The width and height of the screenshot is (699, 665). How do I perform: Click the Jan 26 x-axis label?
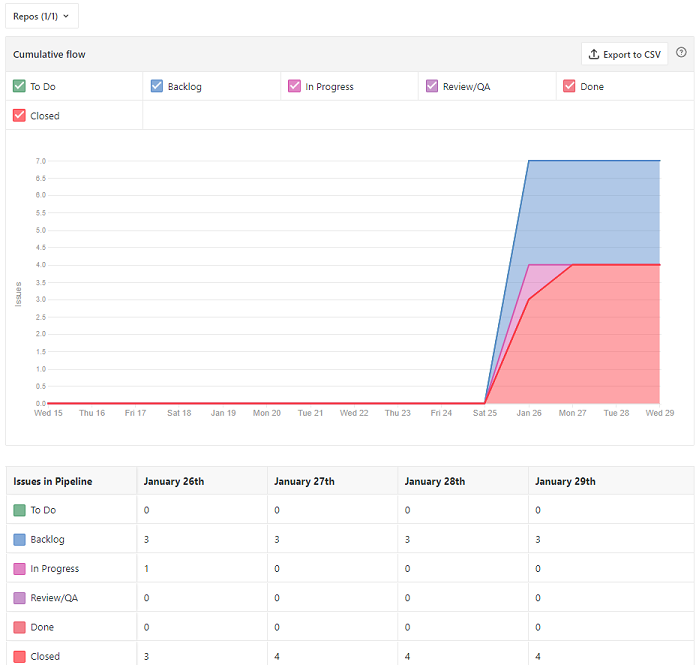point(529,412)
